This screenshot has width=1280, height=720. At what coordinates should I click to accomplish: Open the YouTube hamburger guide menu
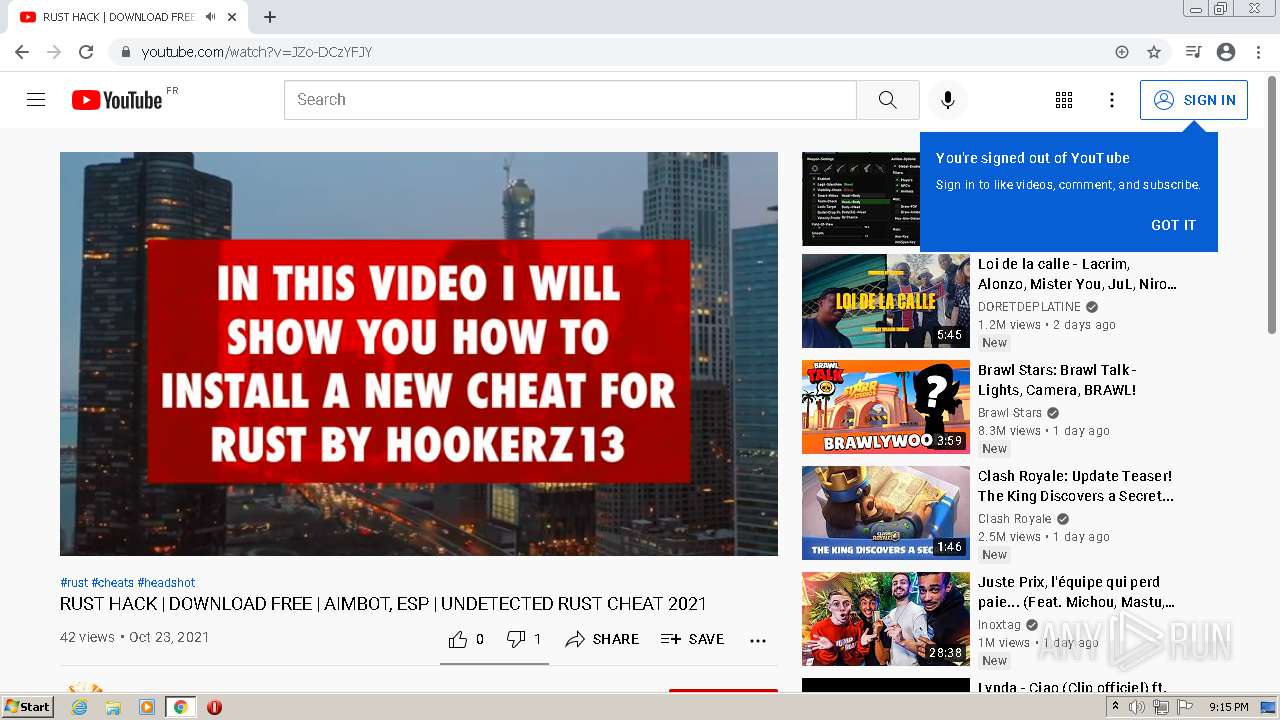[36, 100]
